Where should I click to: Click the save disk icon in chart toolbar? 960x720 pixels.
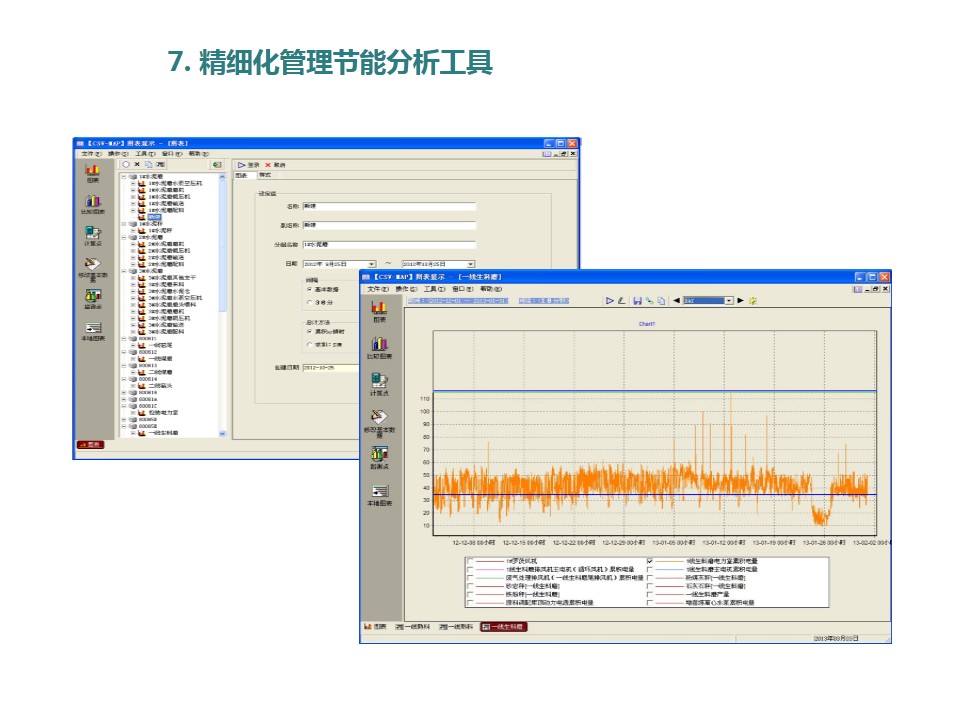[x=637, y=300]
